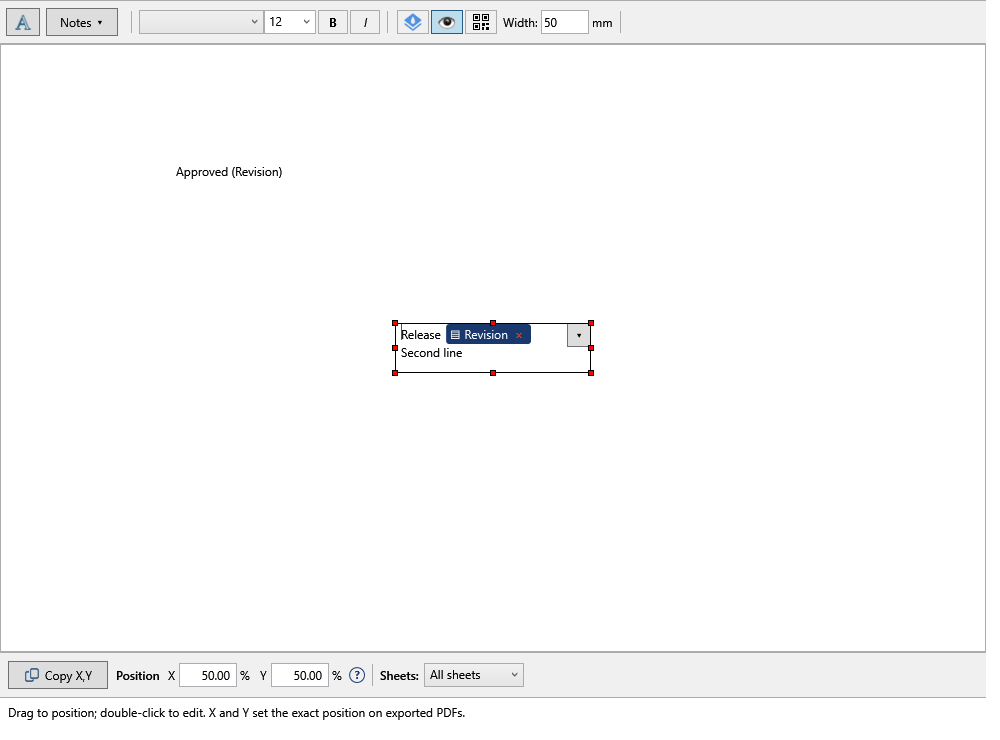
Task: Click the top-center resize handle of text box
Action: 493,323
